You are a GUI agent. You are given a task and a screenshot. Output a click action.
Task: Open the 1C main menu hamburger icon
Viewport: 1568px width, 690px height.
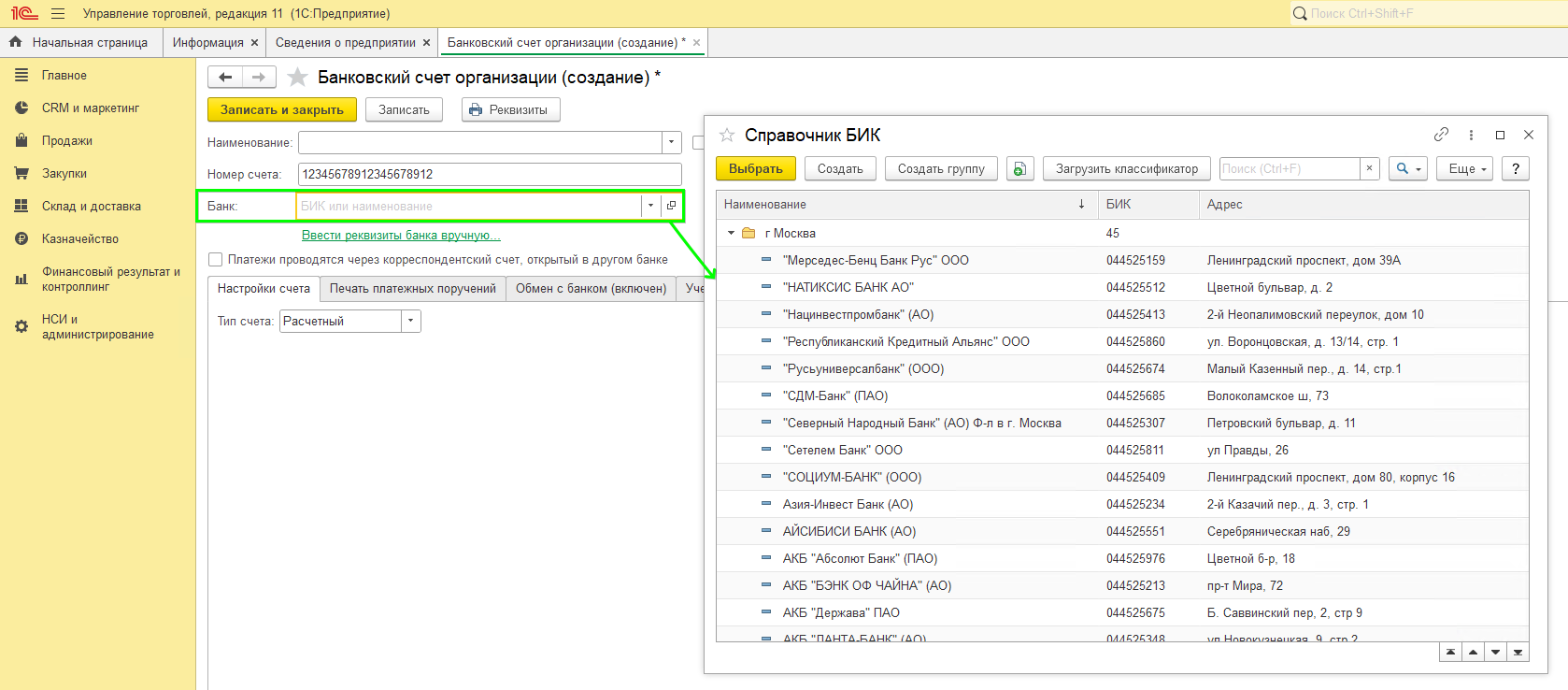tap(58, 14)
